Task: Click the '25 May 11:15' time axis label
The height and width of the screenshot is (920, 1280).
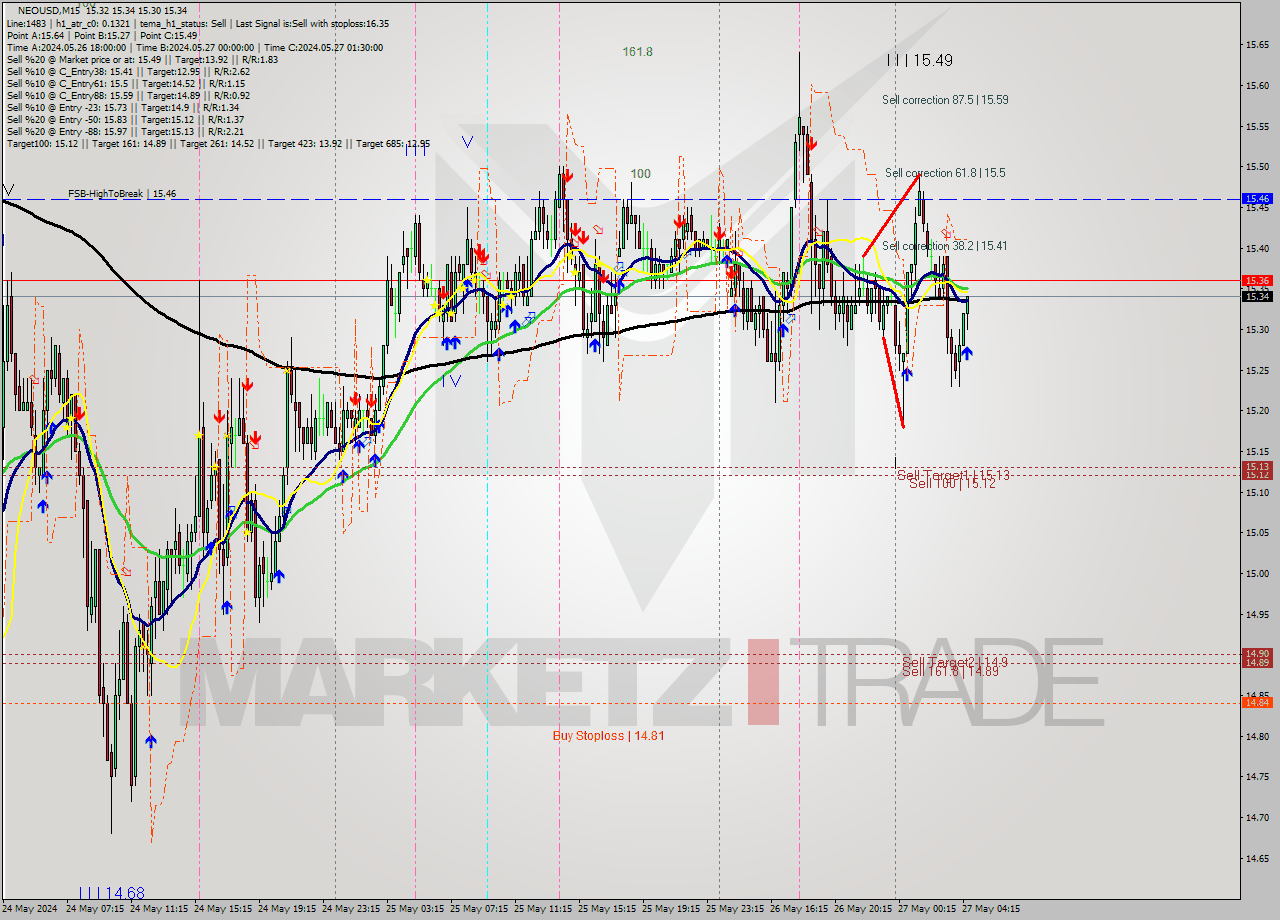Action: 543,909
